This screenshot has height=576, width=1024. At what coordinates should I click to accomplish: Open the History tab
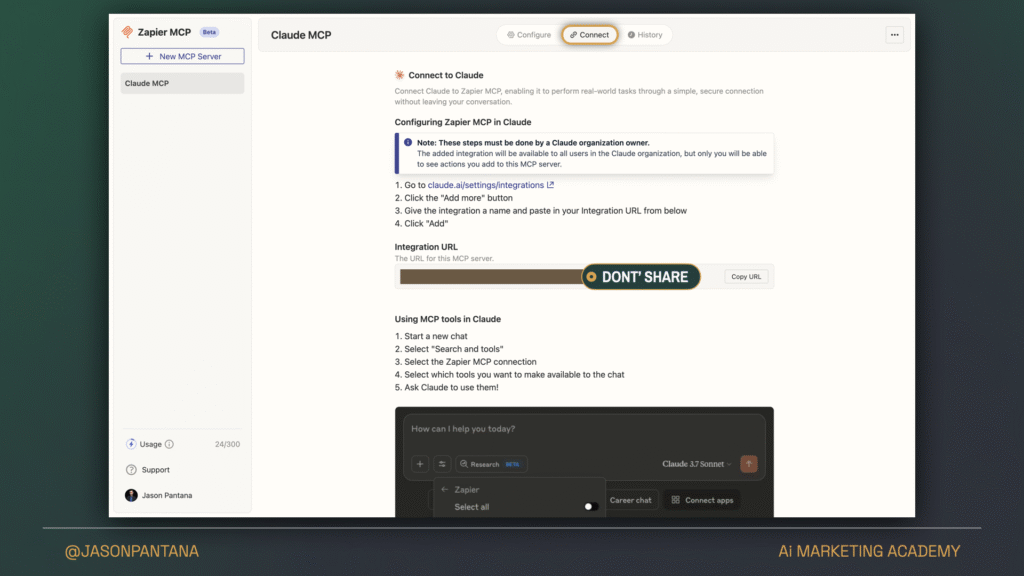click(x=645, y=35)
